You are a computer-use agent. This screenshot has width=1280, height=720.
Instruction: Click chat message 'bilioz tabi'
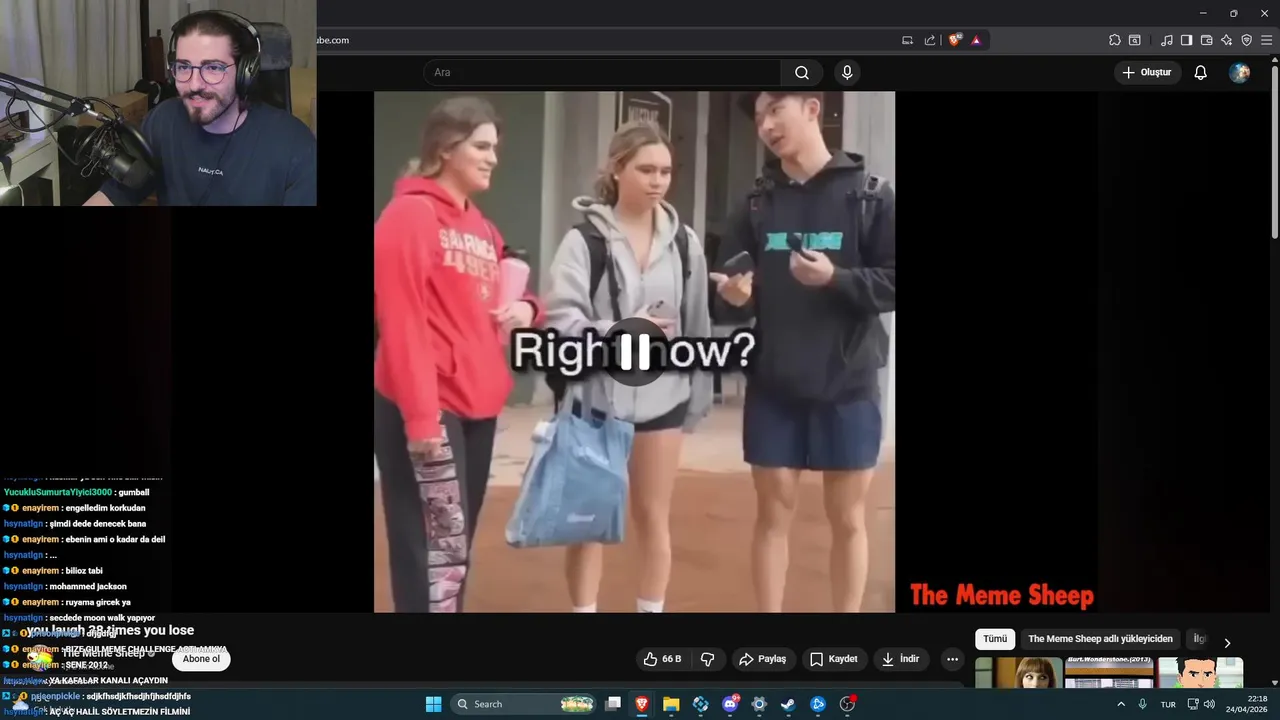click(x=84, y=570)
